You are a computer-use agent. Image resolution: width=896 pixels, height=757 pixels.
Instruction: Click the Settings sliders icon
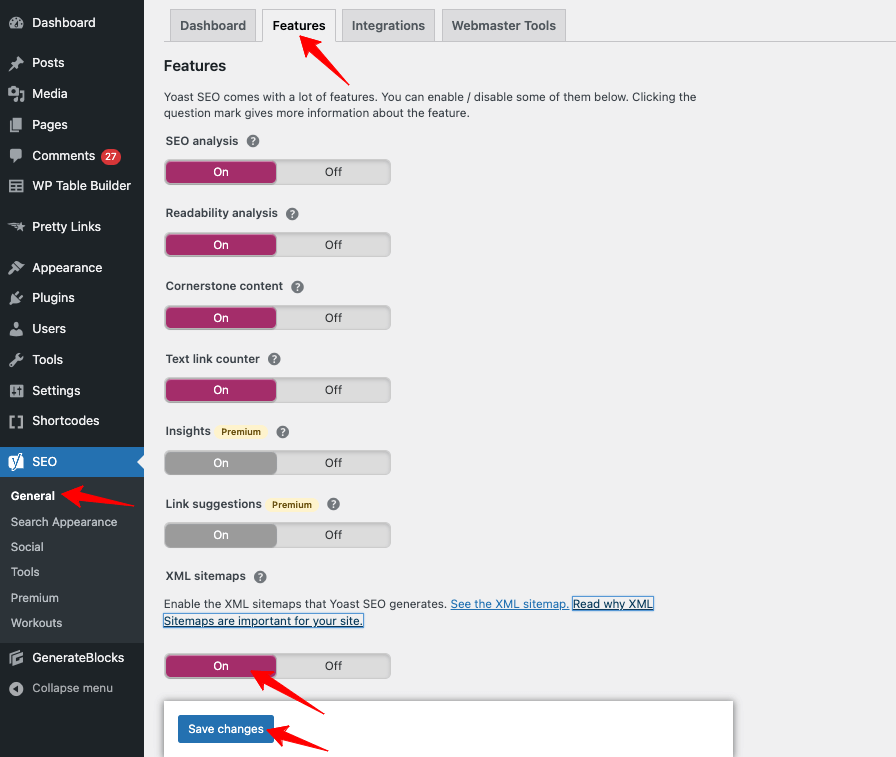(17, 391)
